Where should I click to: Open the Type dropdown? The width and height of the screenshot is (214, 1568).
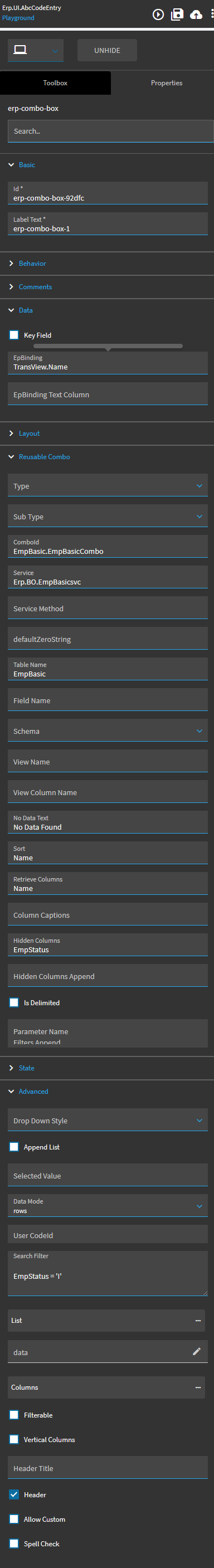108,486
